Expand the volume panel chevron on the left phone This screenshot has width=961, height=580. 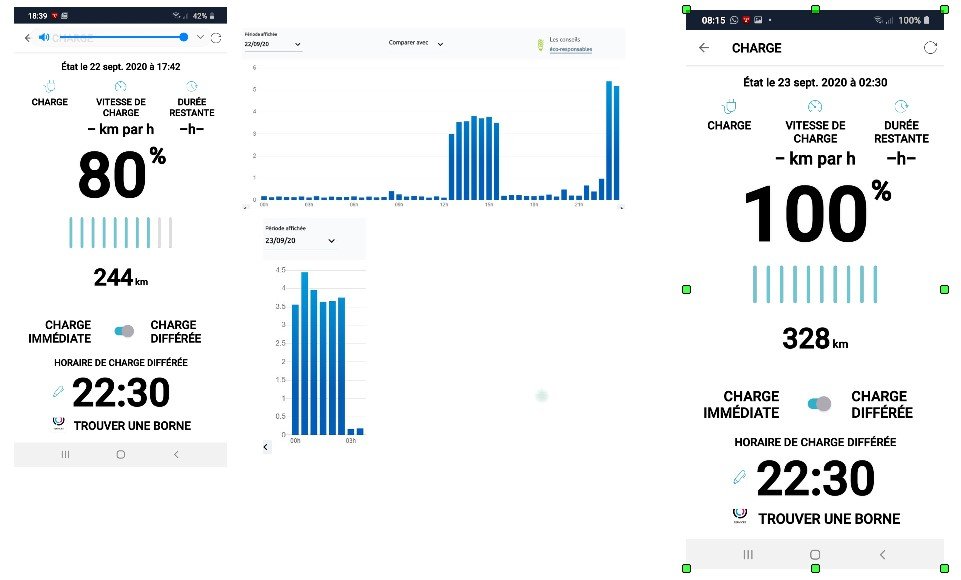click(200, 38)
